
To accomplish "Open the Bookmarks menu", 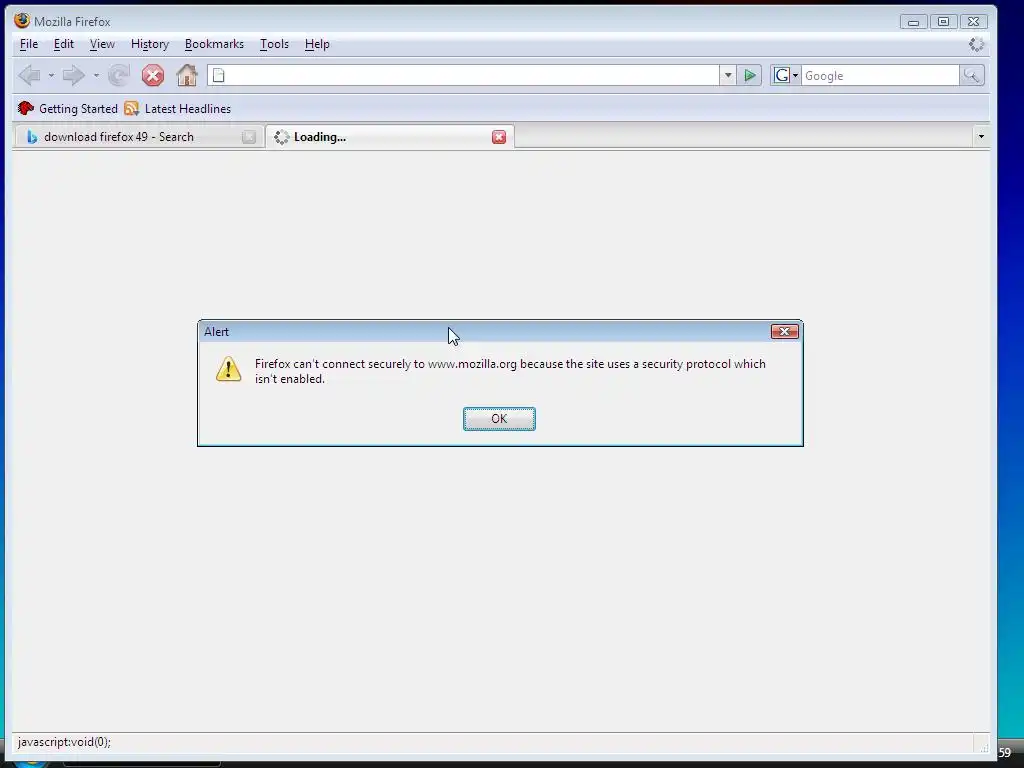I will [214, 44].
